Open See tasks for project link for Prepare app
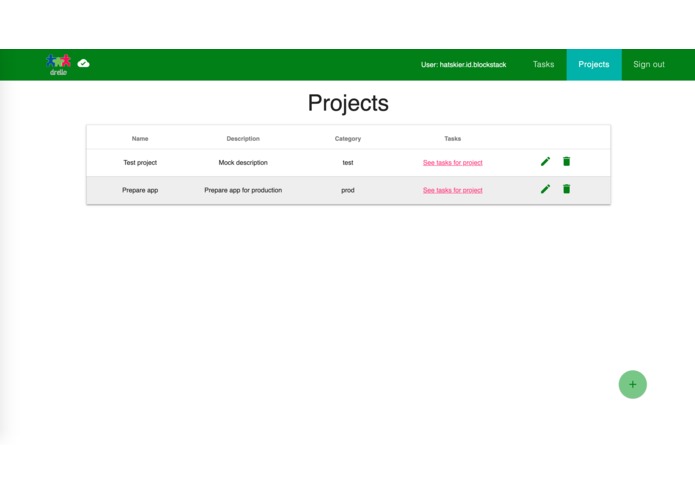695x494 pixels. (453, 190)
